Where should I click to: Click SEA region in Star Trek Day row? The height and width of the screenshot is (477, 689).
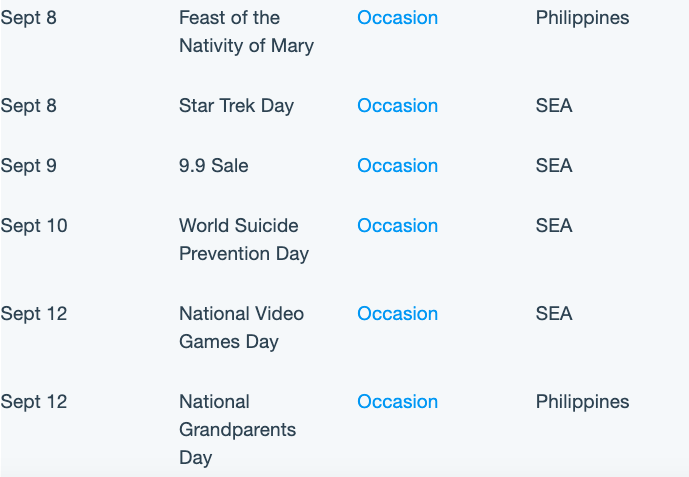(x=554, y=106)
